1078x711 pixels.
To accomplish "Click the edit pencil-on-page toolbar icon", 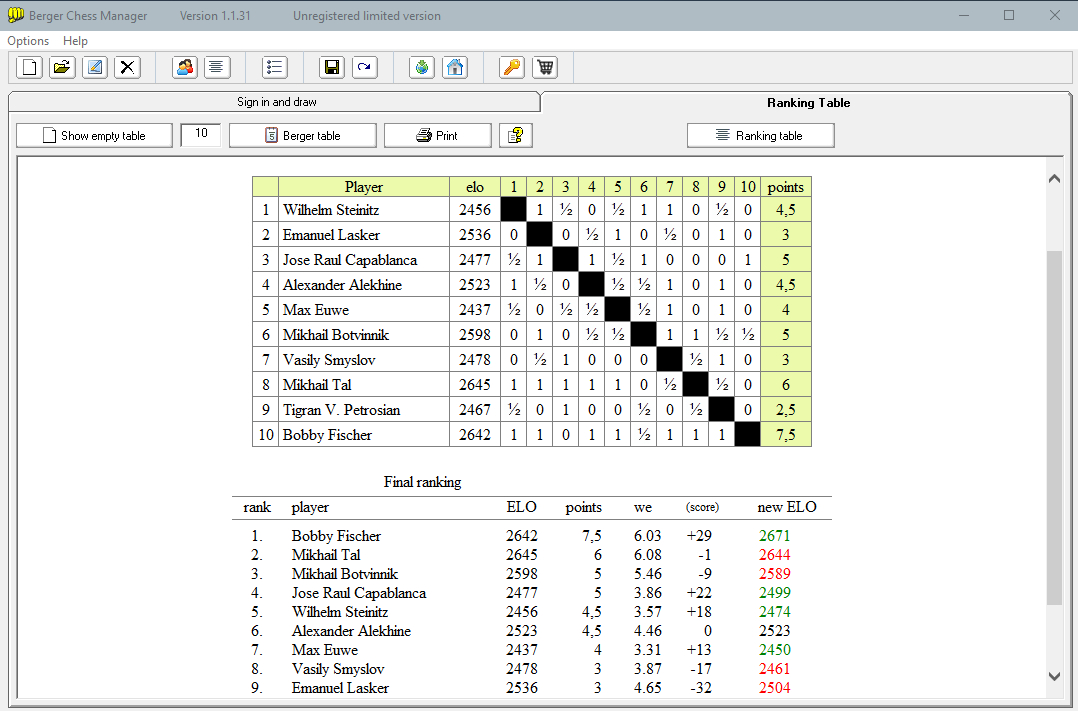I will (95, 67).
